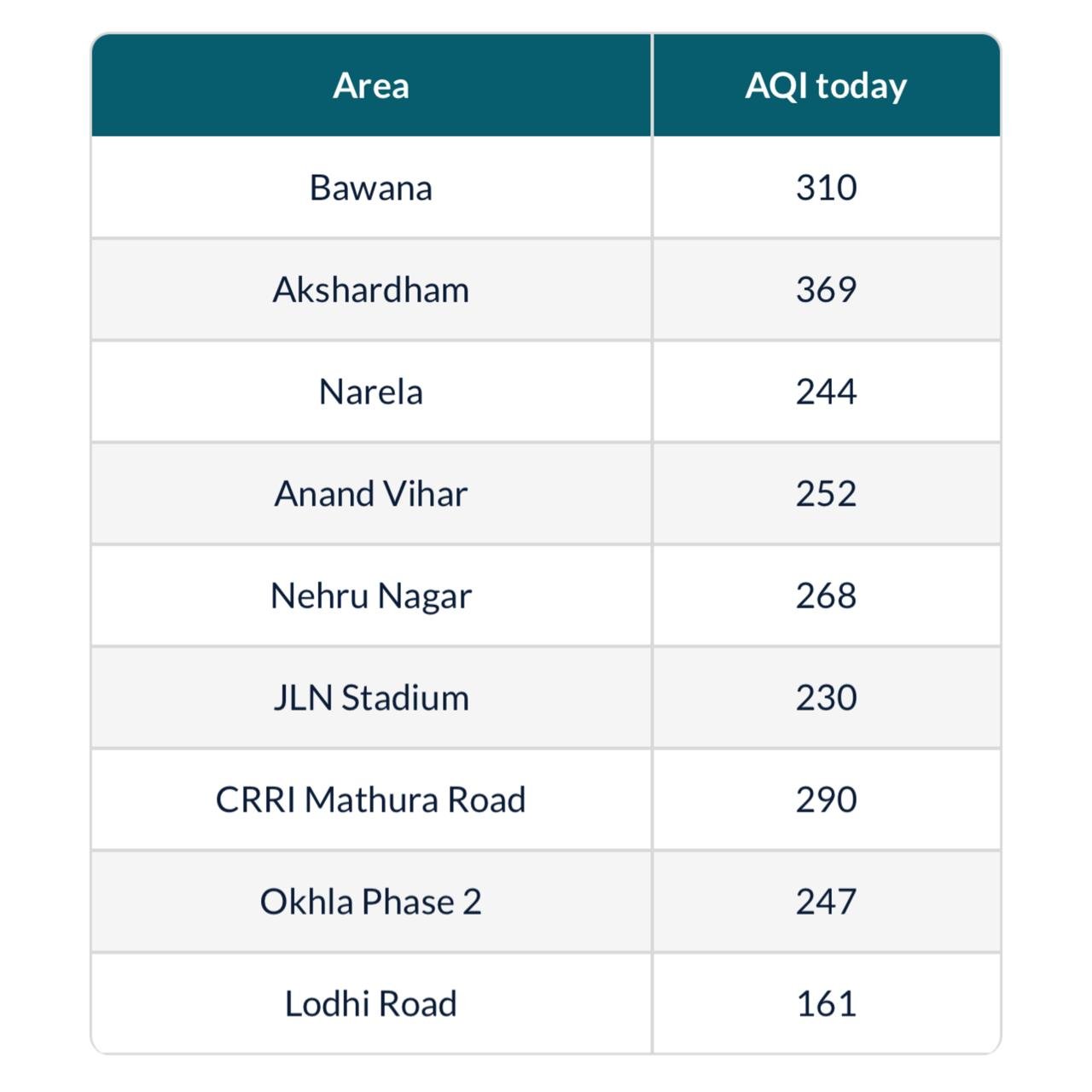Select the Okhla Phase 2 cell

[x=371, y=902]
